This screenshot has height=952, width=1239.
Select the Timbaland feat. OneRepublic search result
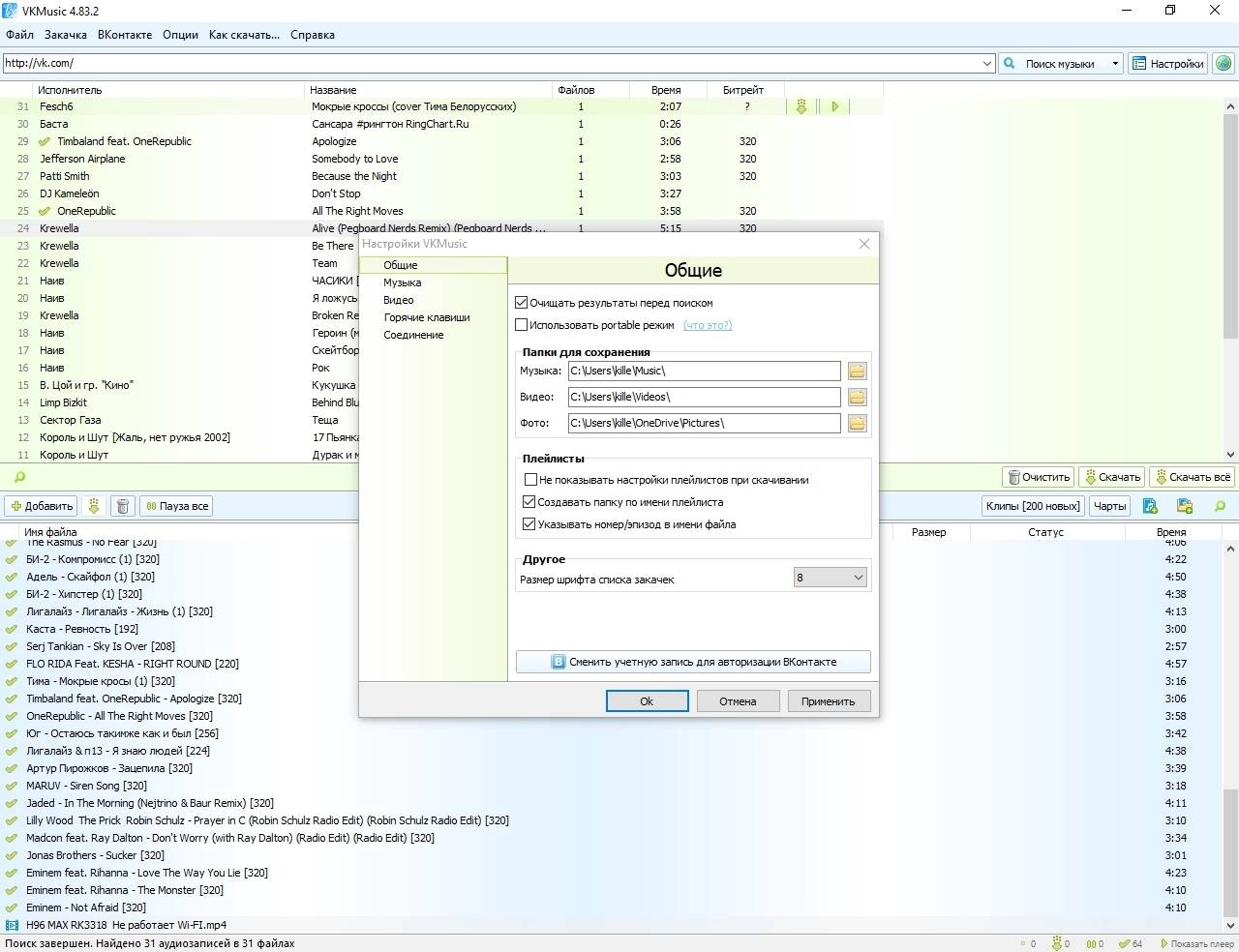(440, 141)
